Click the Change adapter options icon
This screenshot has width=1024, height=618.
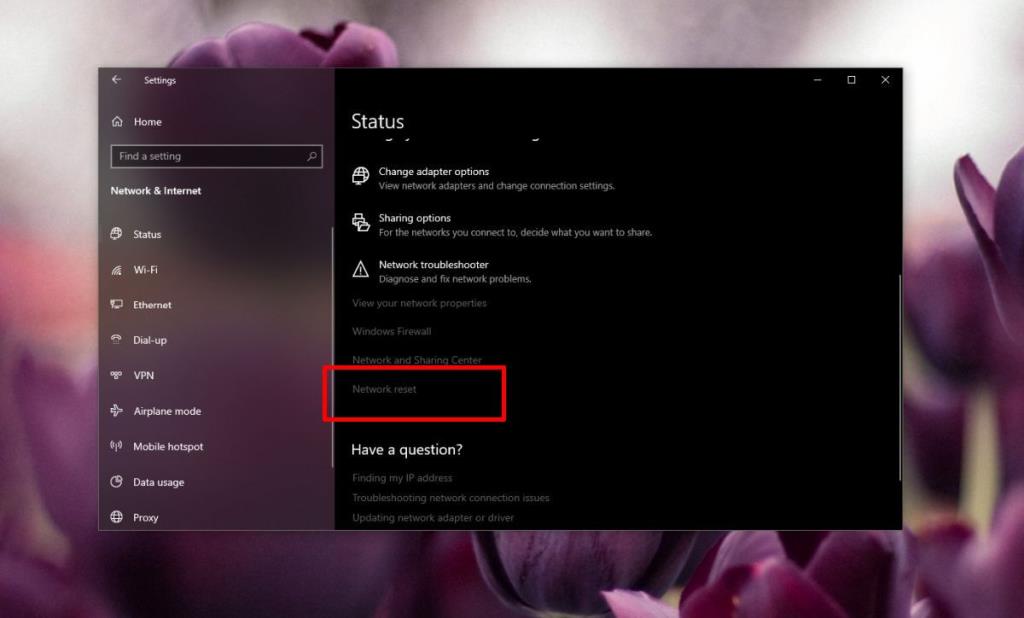[358, 176]
